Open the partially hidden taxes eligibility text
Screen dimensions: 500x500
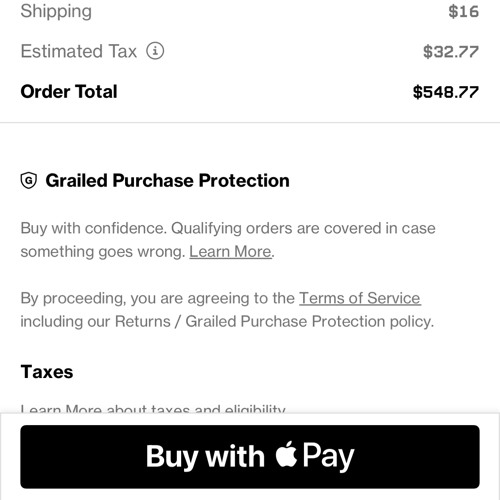tap(153, 408)
